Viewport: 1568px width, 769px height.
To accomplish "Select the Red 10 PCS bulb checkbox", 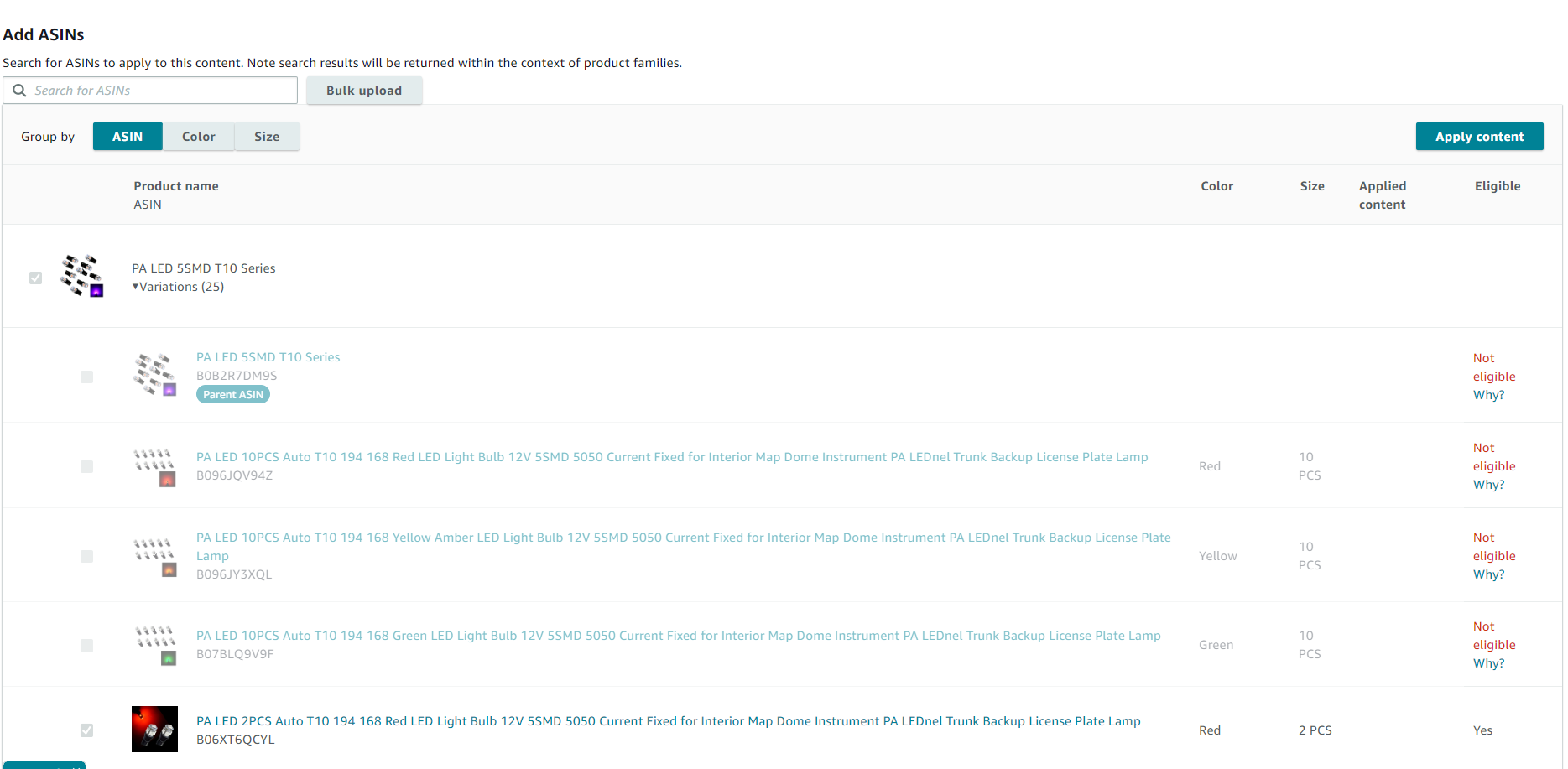I will point(86,466).
